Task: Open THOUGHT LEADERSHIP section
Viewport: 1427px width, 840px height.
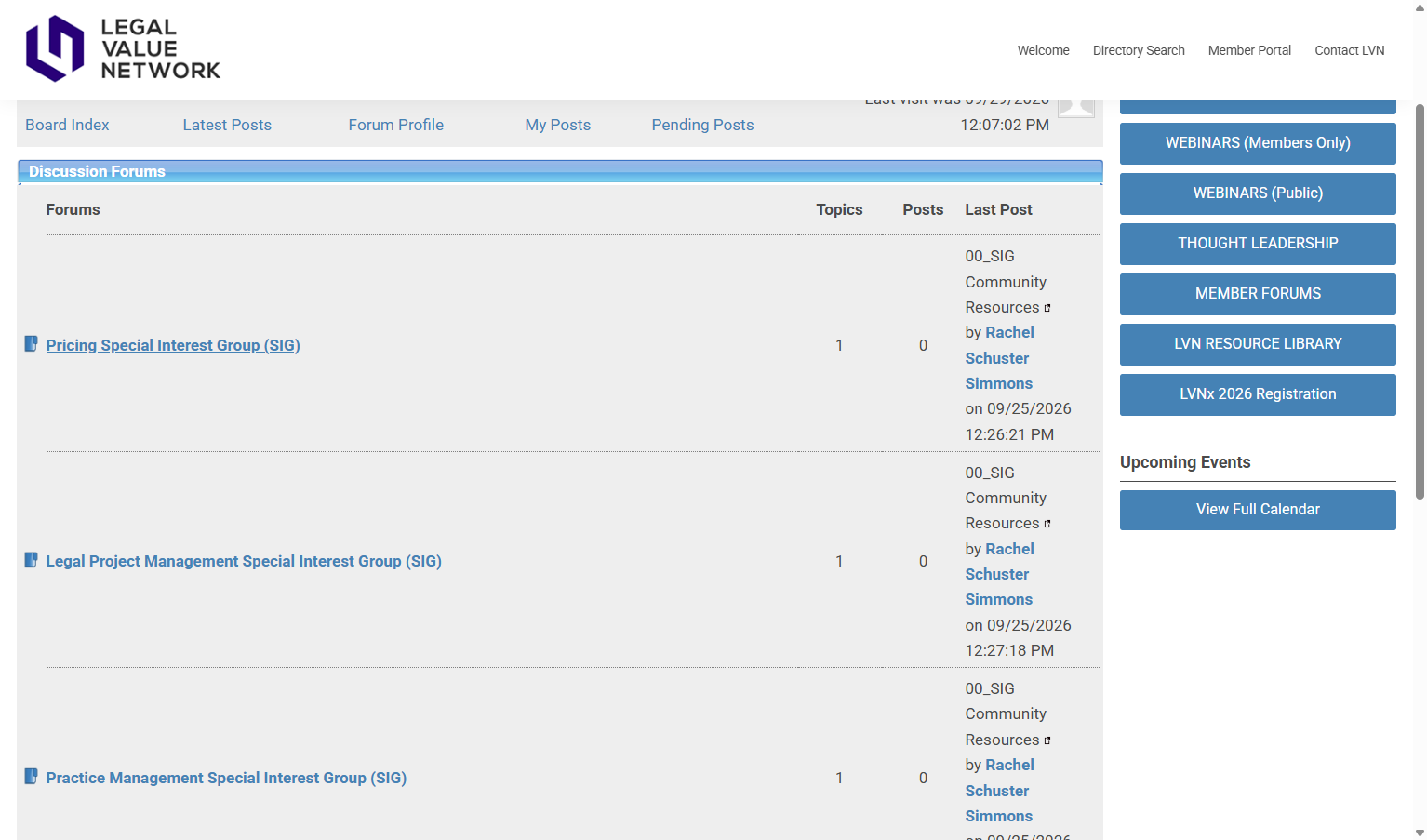Action: 1258,244
